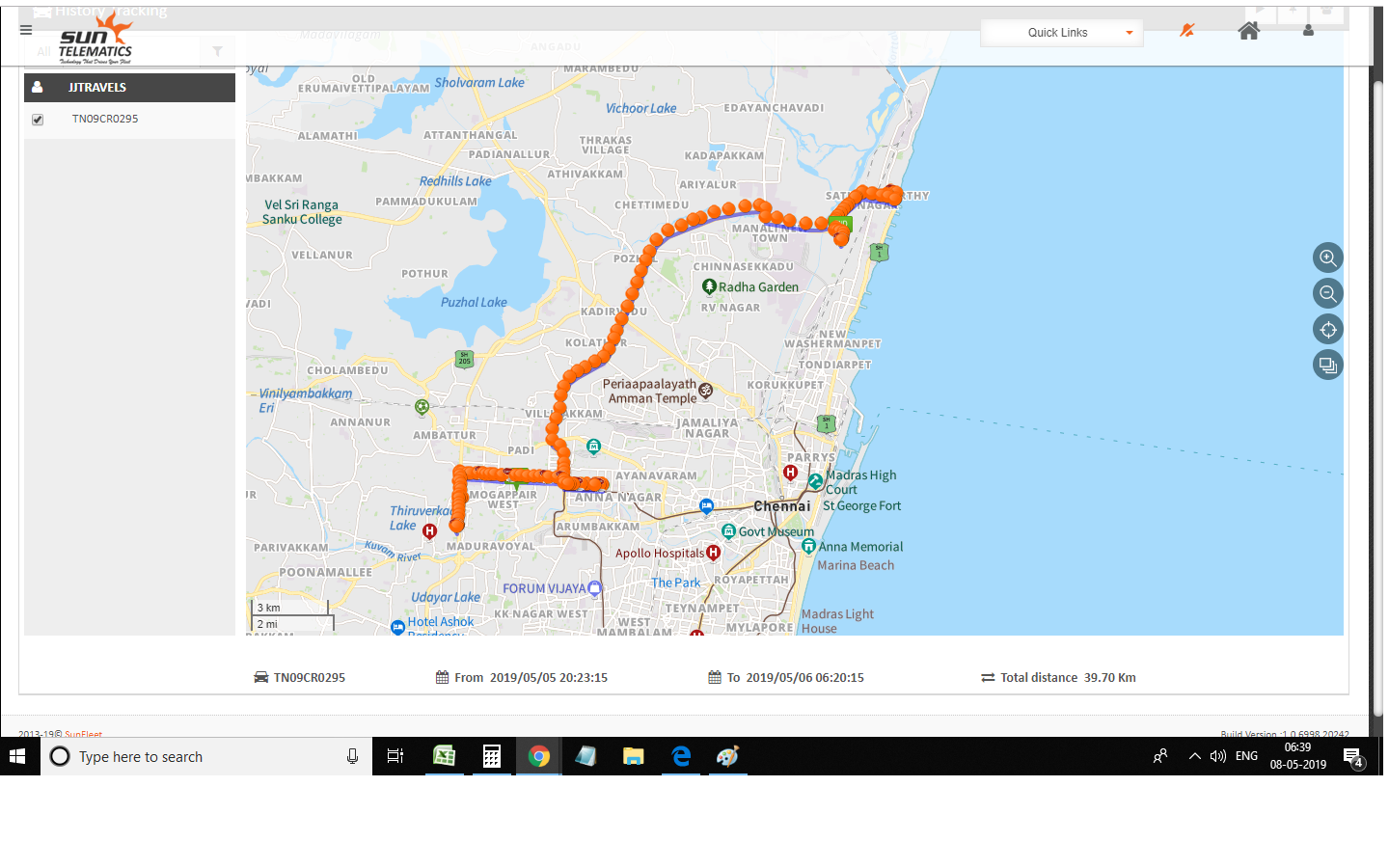Screen dimensions: 1389x868
Task: Switch to Chrome on the taskbar
Action: coord(538,757)
